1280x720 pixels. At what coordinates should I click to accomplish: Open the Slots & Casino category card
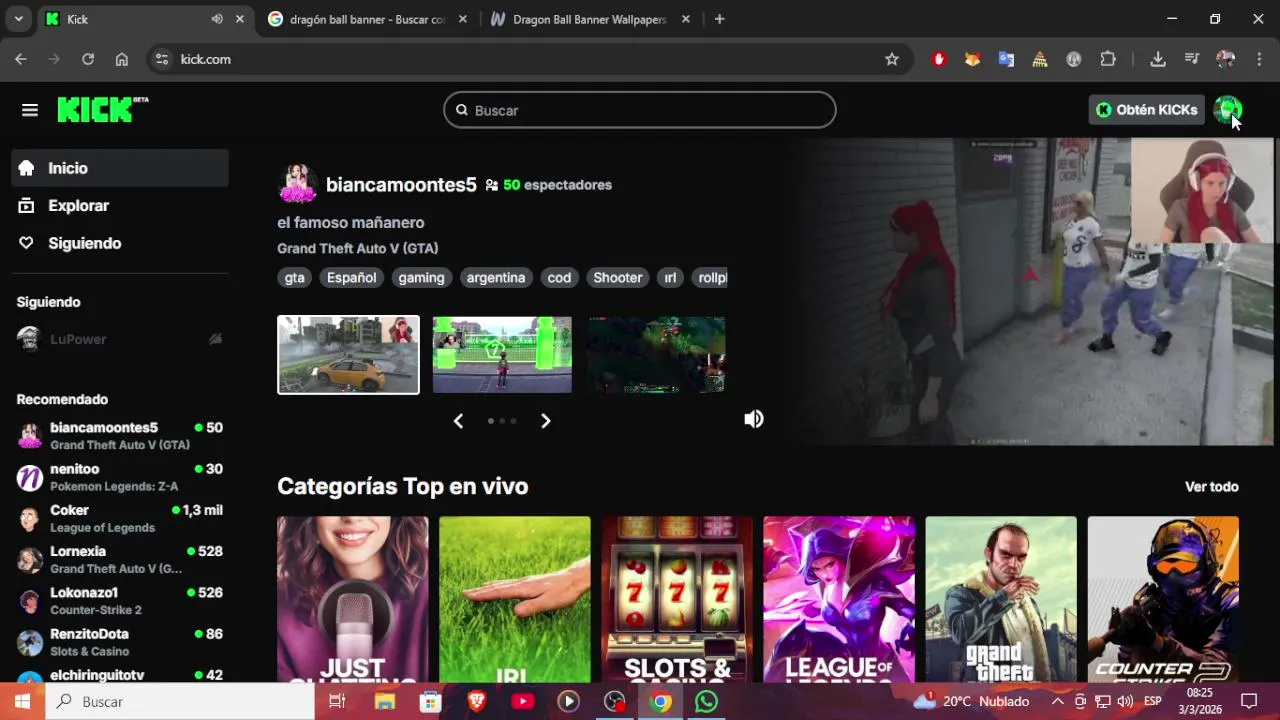[677, 599]
